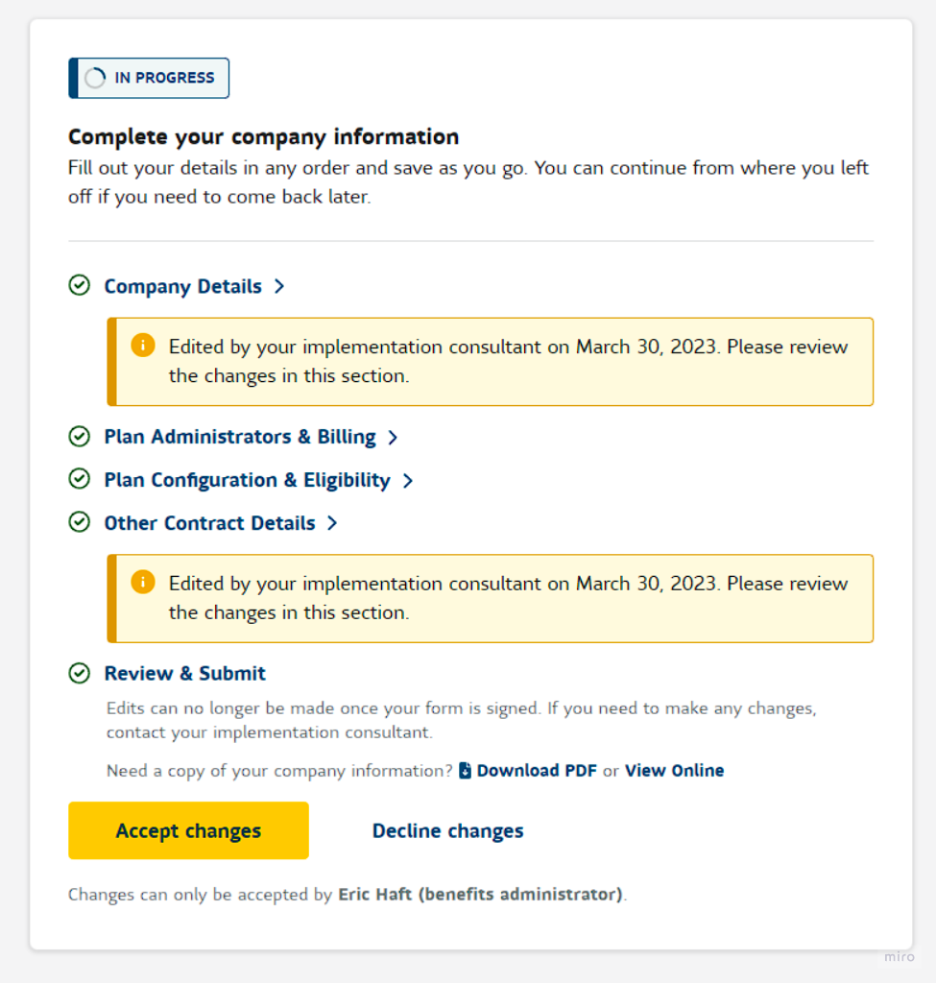Click the PDF file icon beside Download PDF

(x=465, y=770)
